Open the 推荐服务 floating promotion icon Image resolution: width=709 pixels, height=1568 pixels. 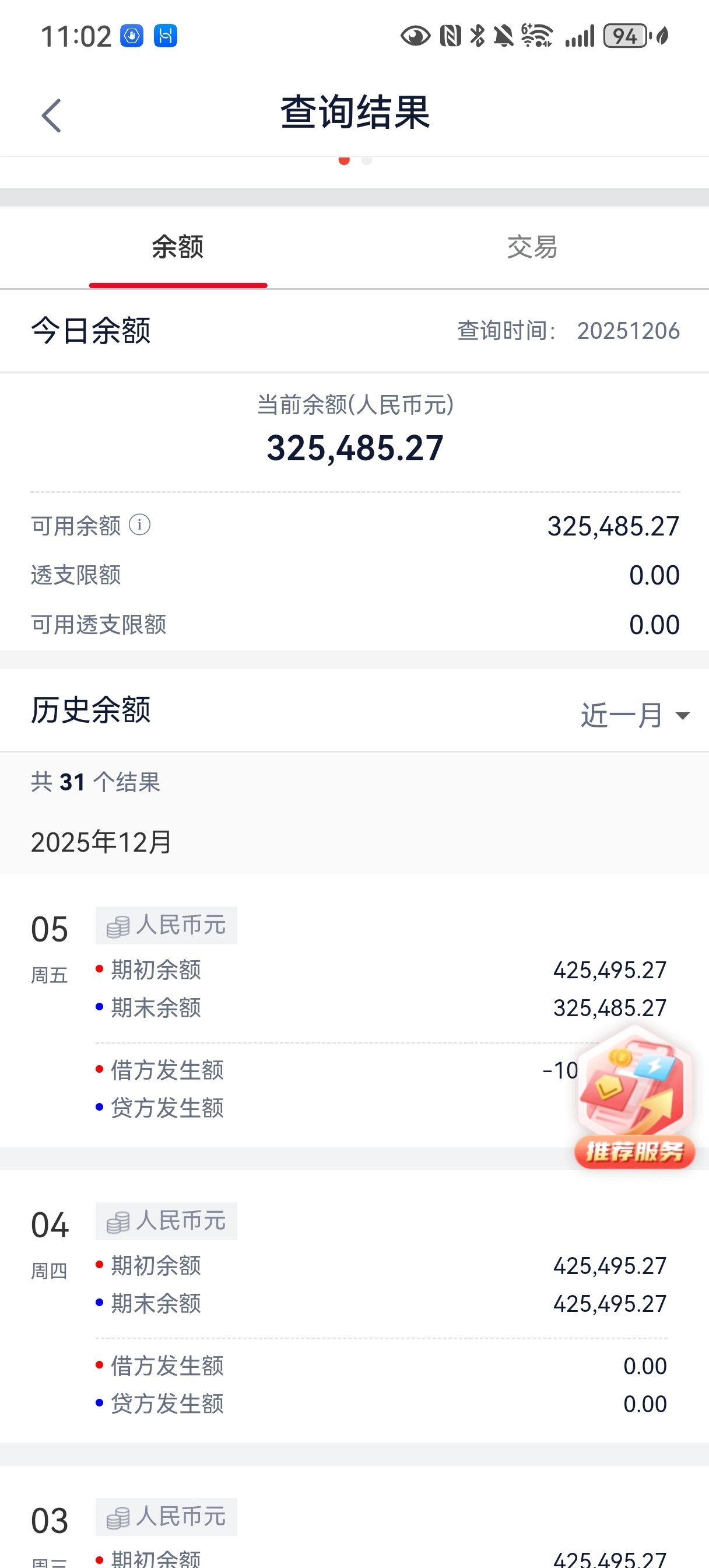pos(634,1098)
